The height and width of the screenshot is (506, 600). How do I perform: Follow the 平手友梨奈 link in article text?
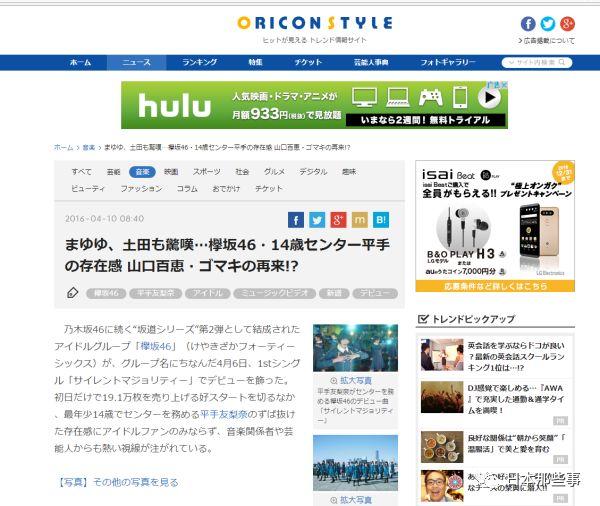point(224,414)
